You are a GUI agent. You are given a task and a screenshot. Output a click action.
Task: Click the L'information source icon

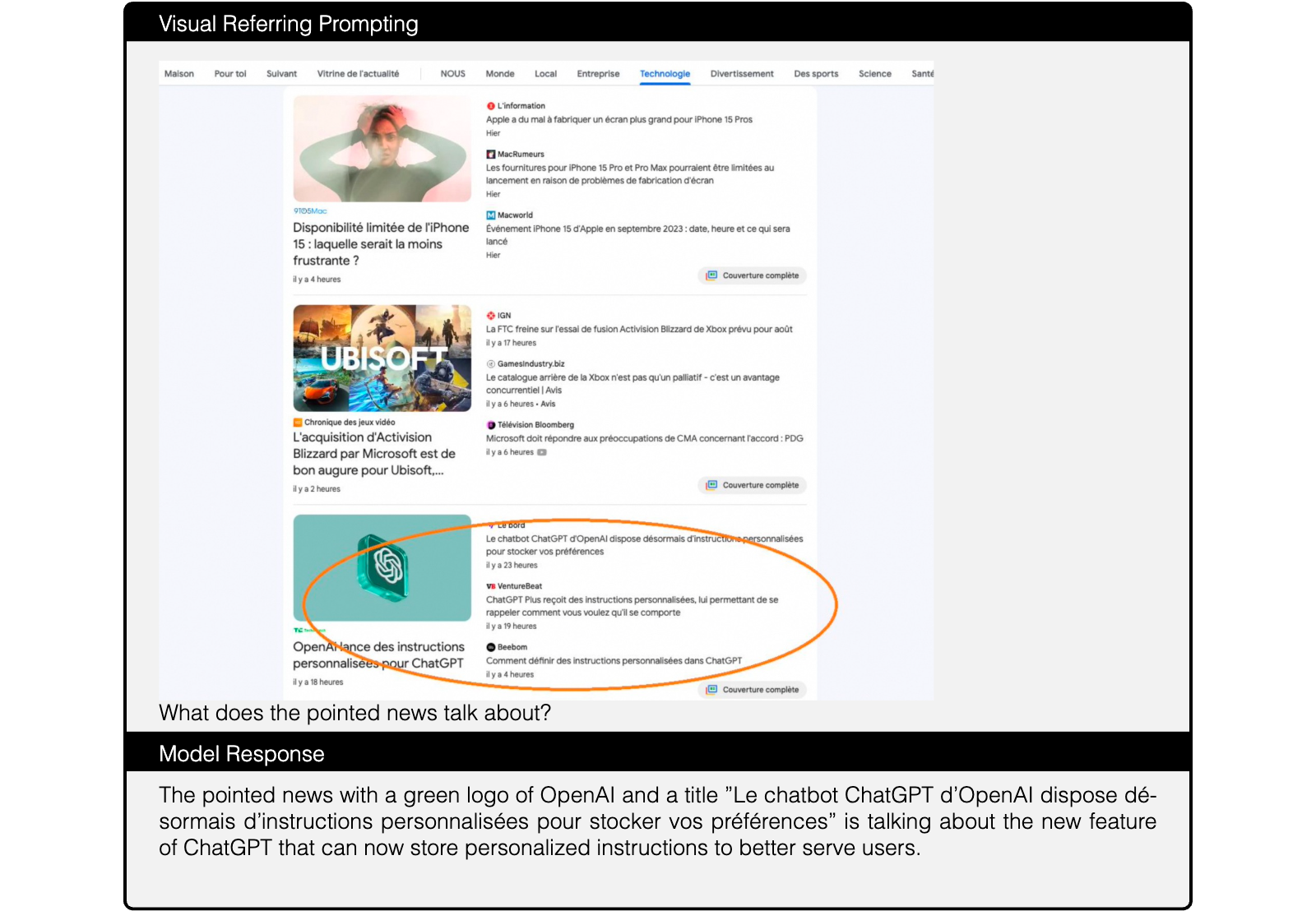coord(490,106)
